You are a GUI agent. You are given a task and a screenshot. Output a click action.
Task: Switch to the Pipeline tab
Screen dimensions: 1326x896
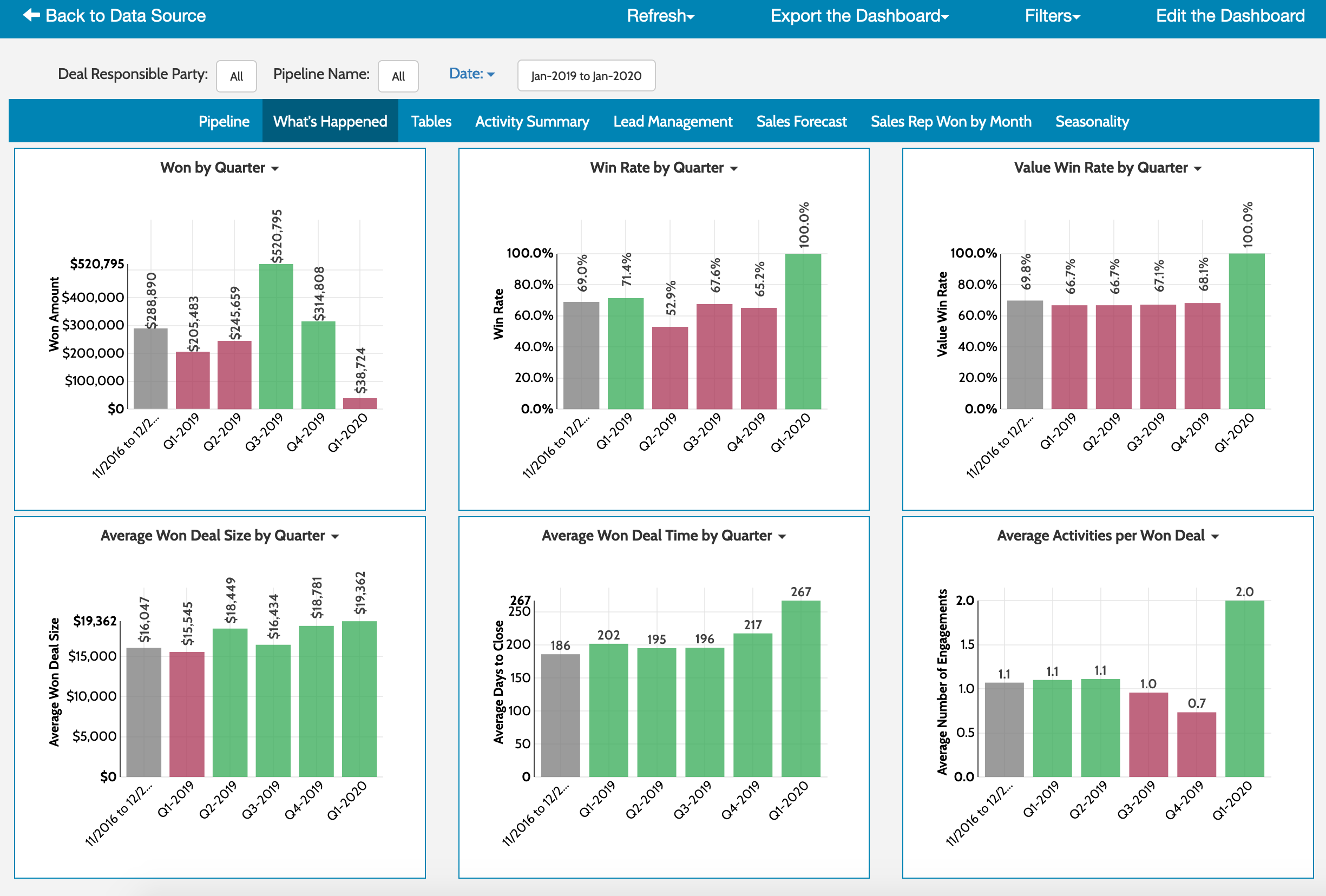coord(224,121)
